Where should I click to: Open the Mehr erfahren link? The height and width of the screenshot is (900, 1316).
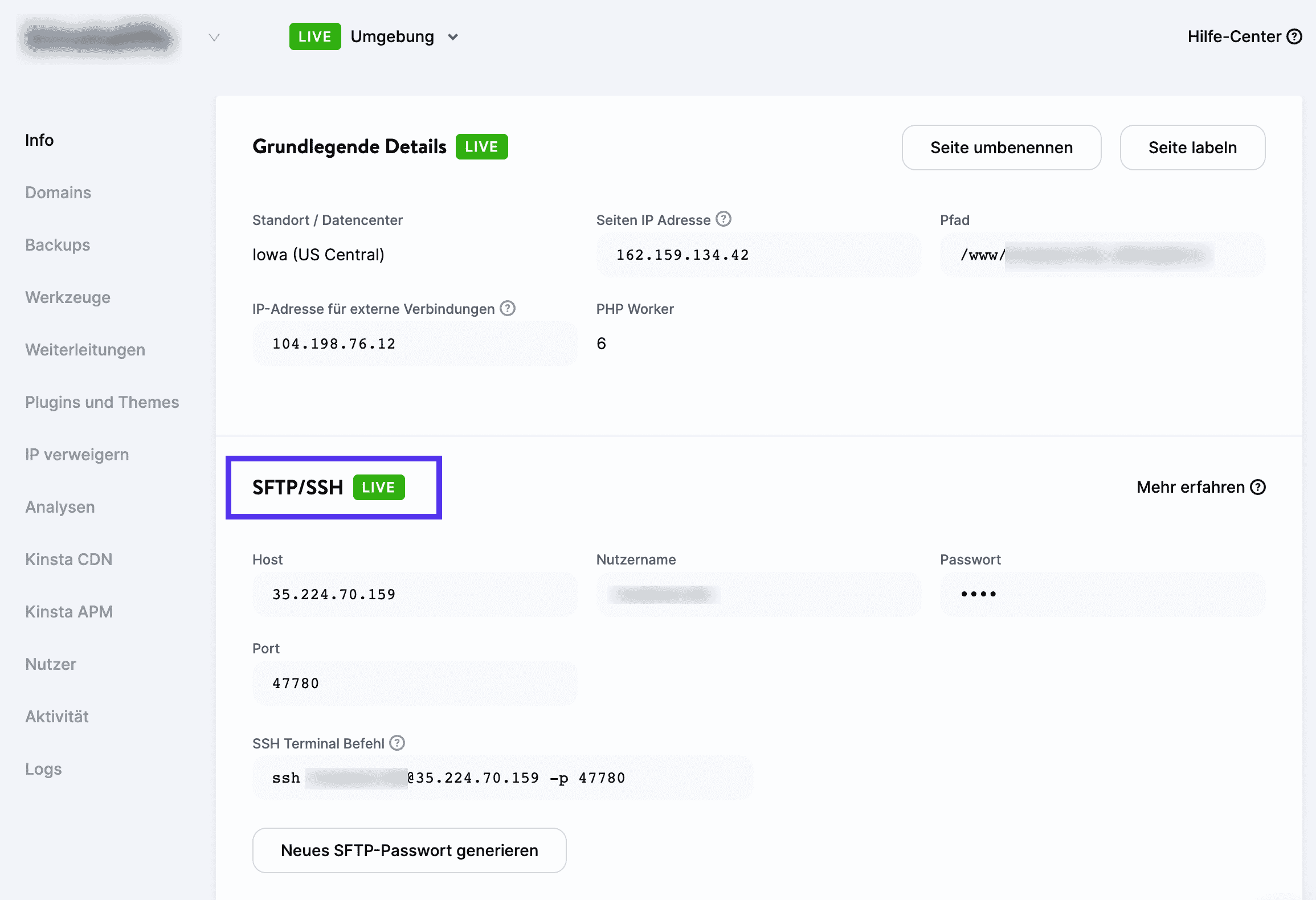1191,487
